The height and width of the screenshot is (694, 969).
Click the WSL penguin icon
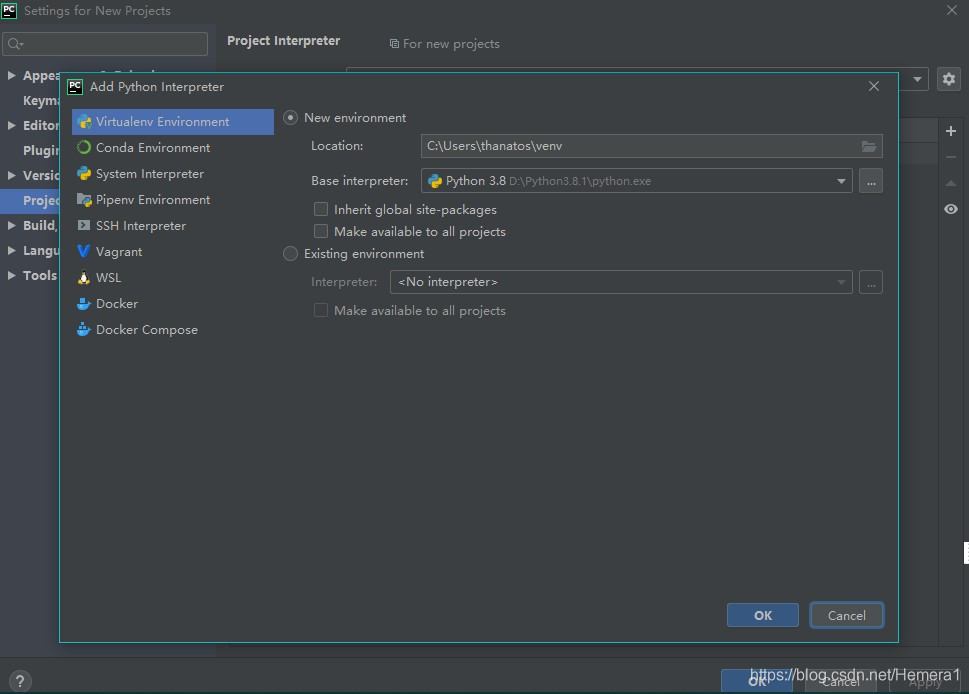point(84,277)
